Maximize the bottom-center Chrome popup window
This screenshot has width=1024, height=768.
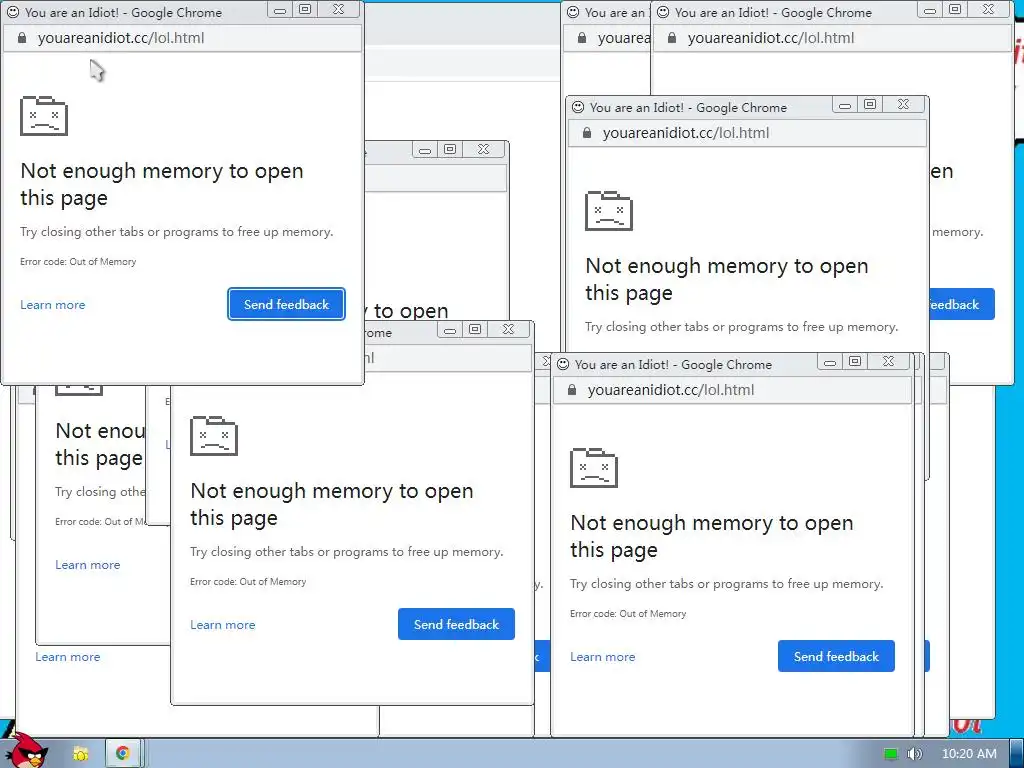tap(475, 329)
